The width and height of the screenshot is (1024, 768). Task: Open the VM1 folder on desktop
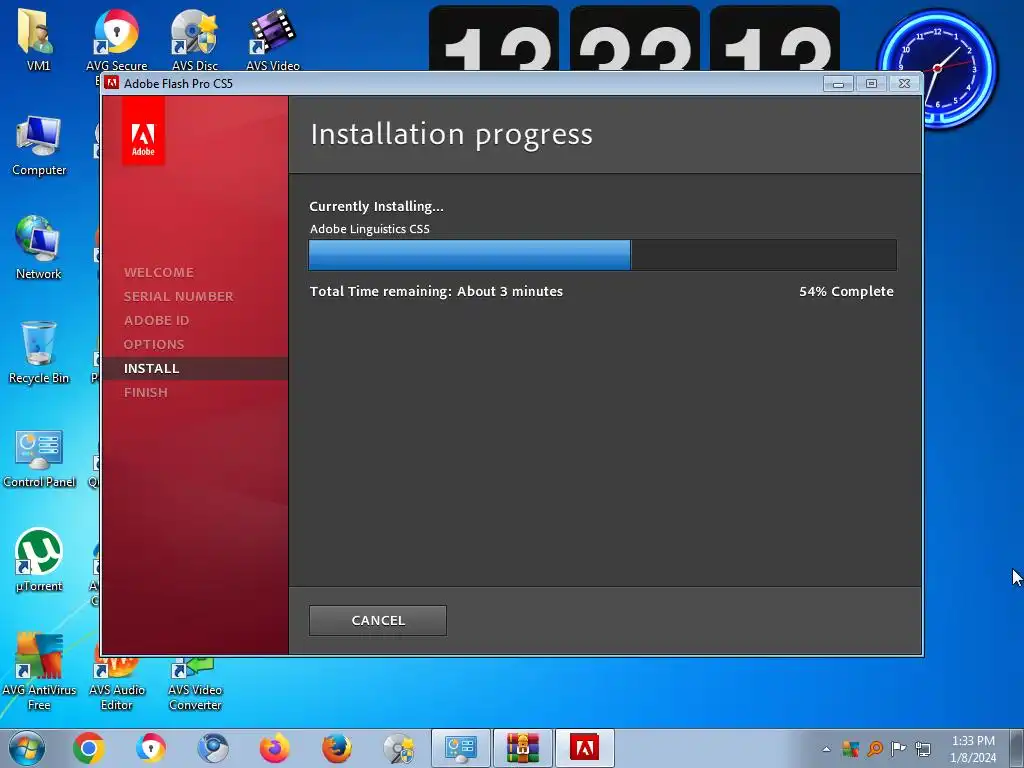pyautogui.click(x=38, y=39)
